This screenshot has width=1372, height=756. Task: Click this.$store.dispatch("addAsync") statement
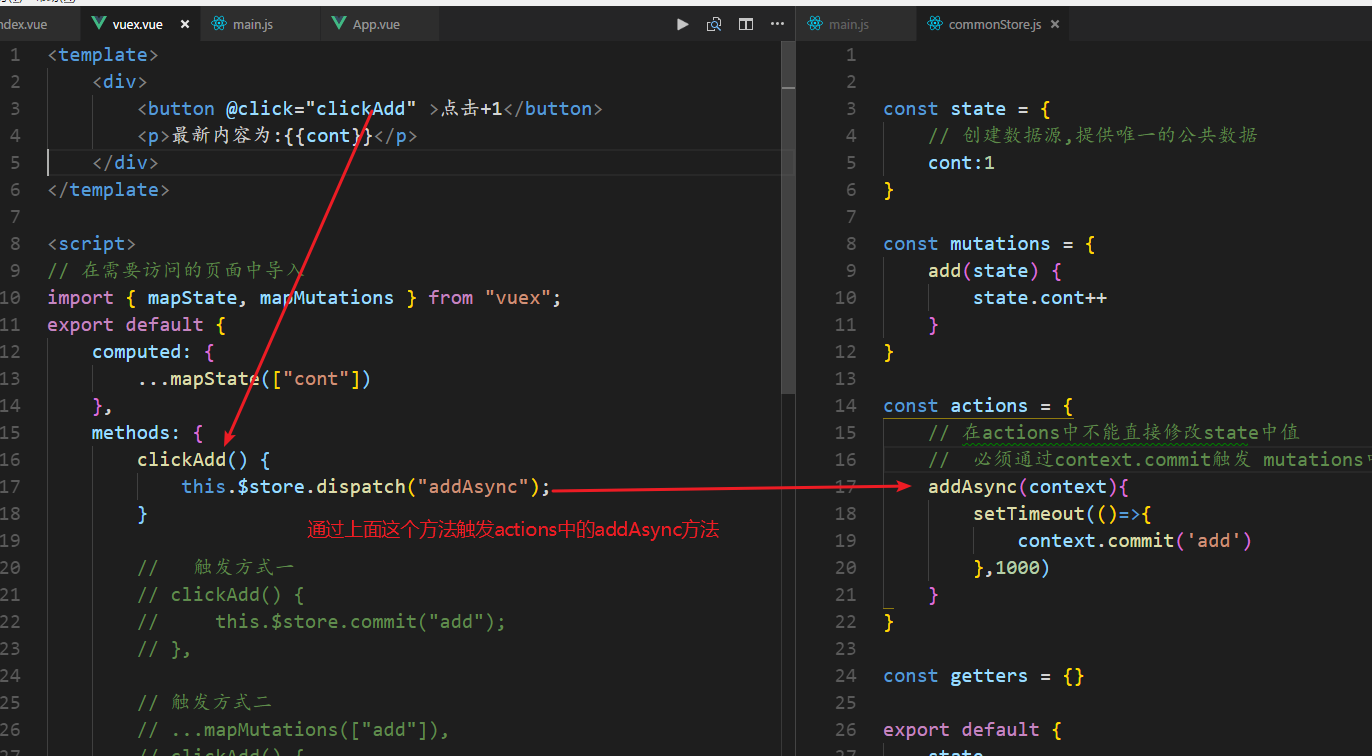point(366,486)
